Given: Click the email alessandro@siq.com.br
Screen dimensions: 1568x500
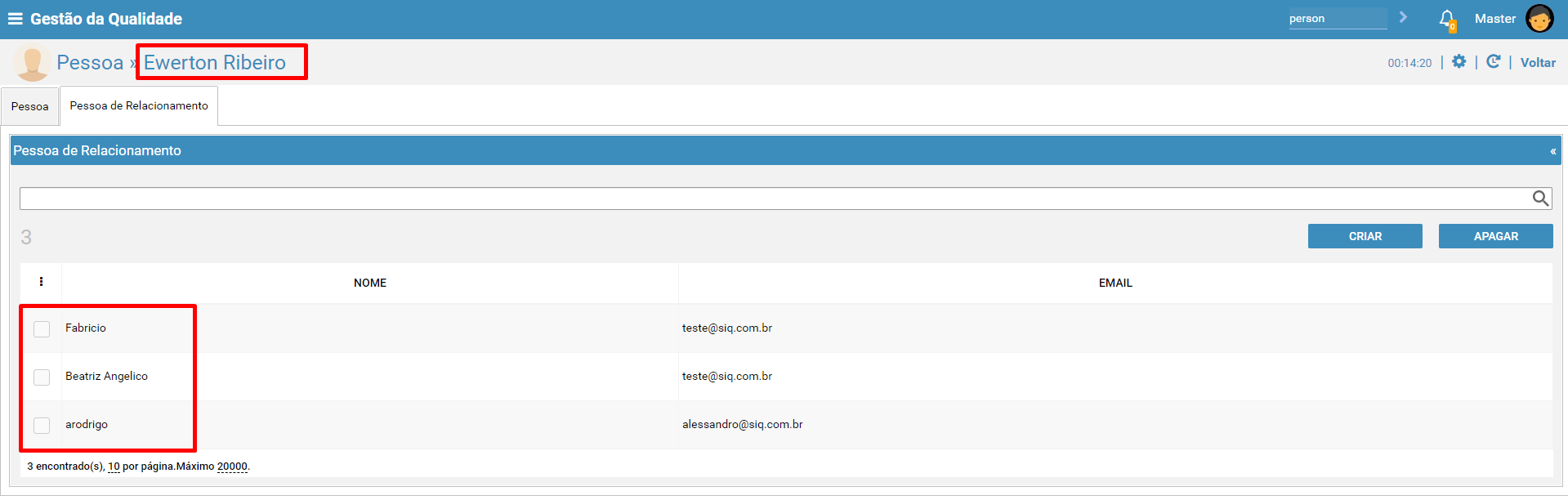Looking at the screenshot, I should (743, 424).
